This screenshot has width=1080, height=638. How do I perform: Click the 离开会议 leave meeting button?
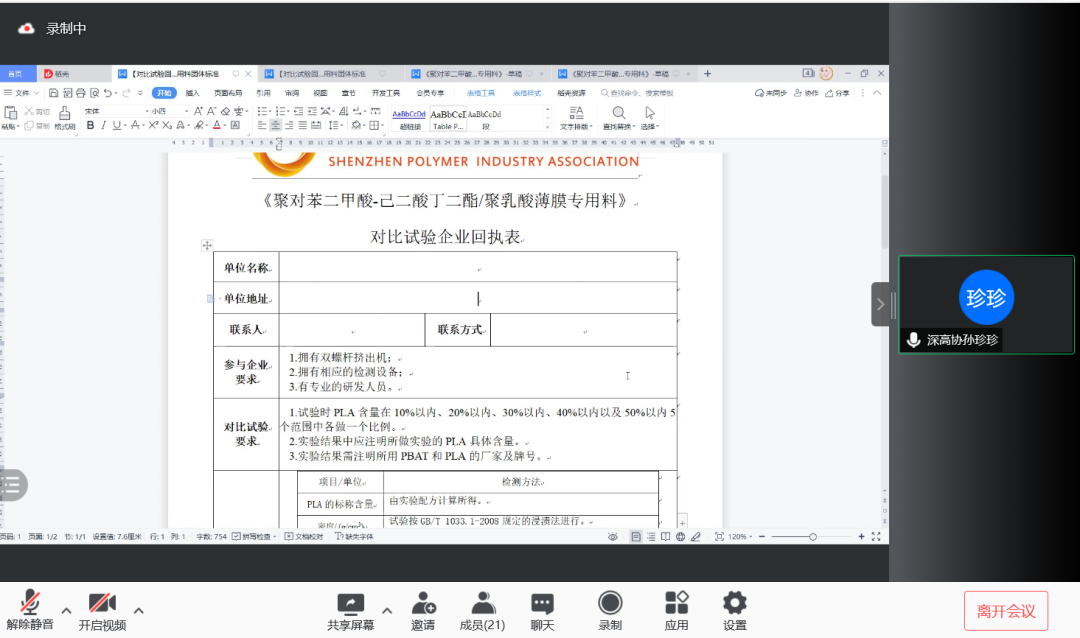tap(1006, 611)
